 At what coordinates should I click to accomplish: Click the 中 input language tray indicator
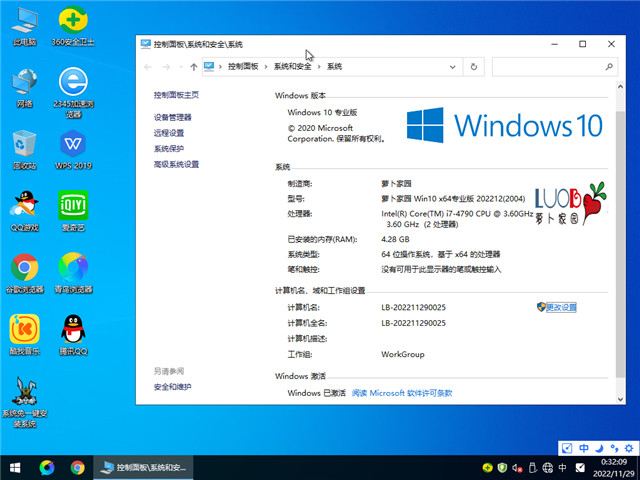562,468
